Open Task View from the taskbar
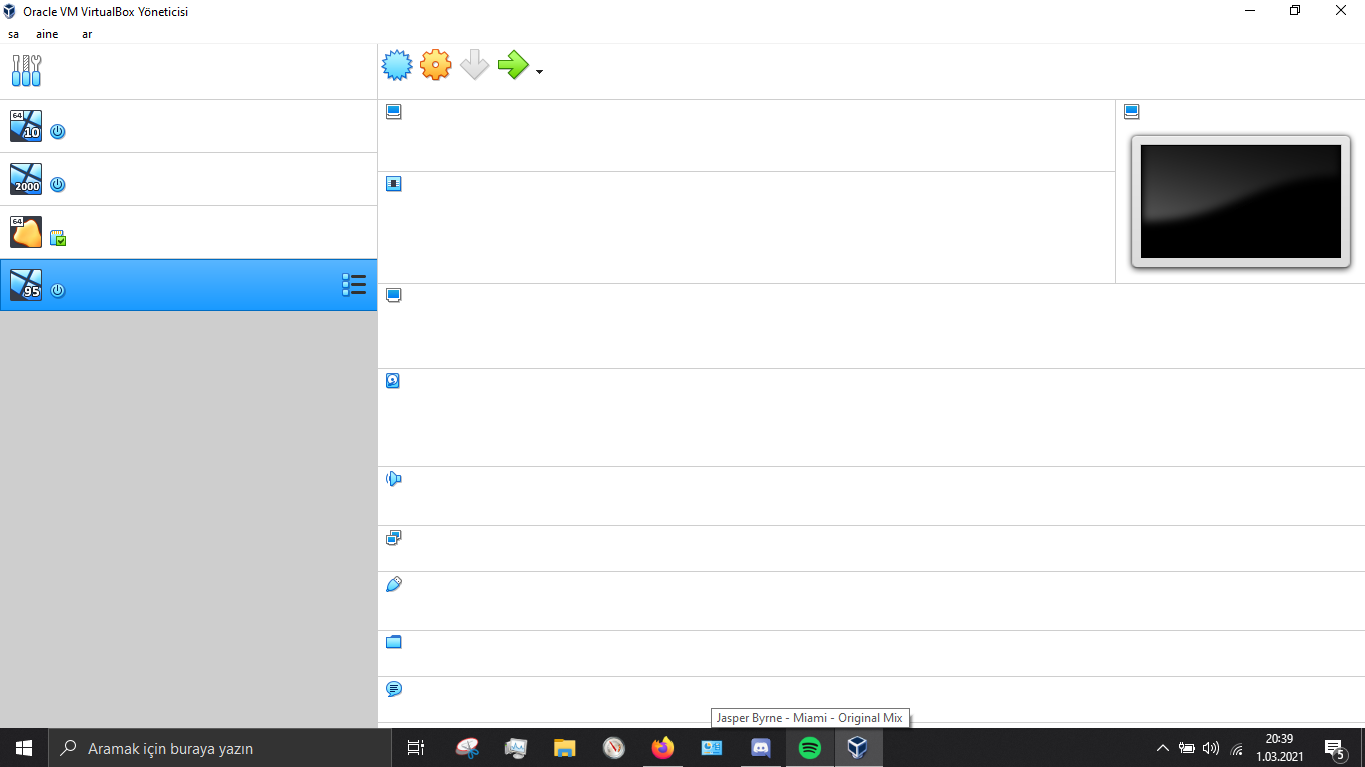 (416, 748)
